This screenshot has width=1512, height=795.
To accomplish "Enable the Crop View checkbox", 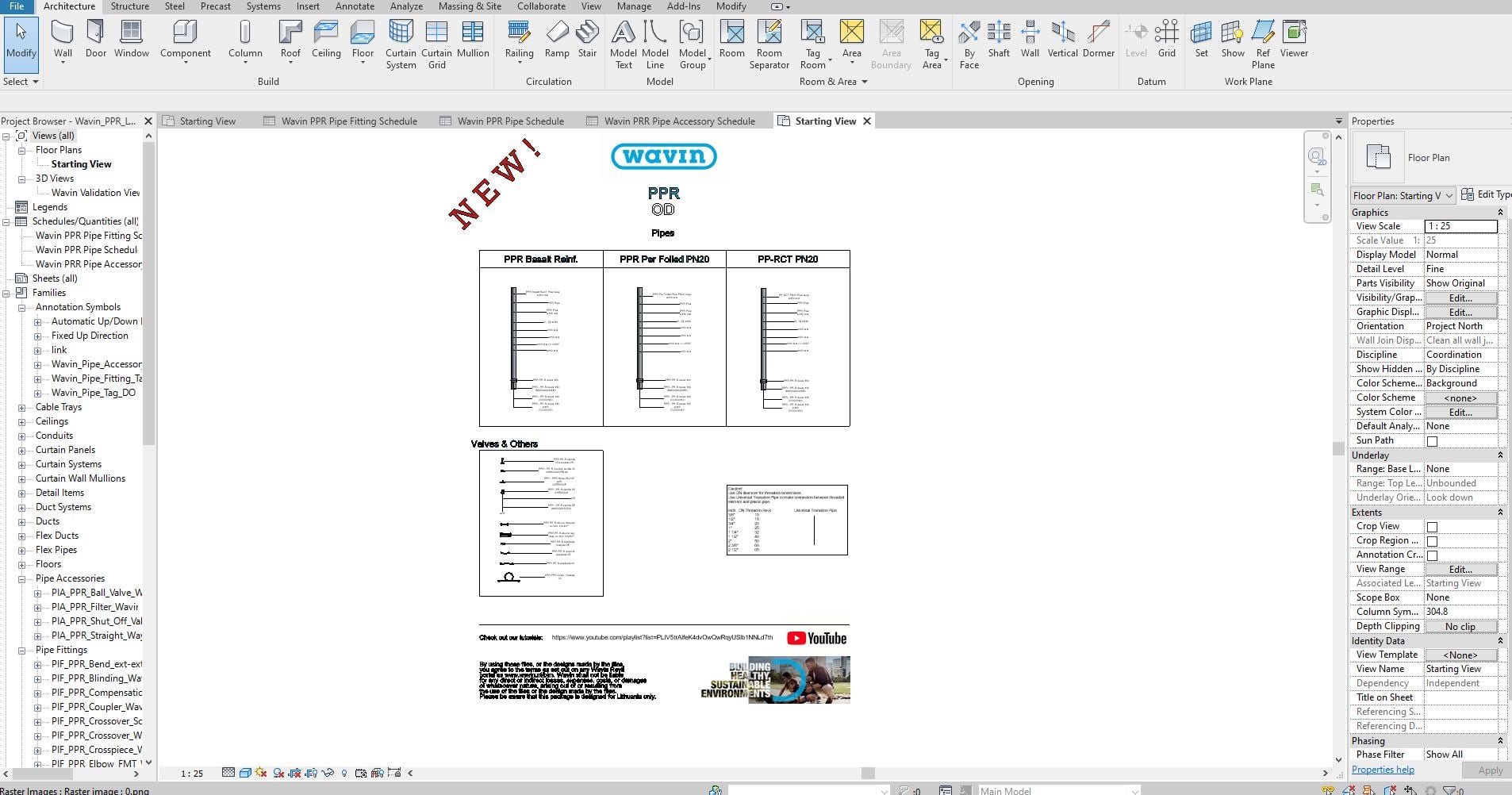I will coord(1432,527).
